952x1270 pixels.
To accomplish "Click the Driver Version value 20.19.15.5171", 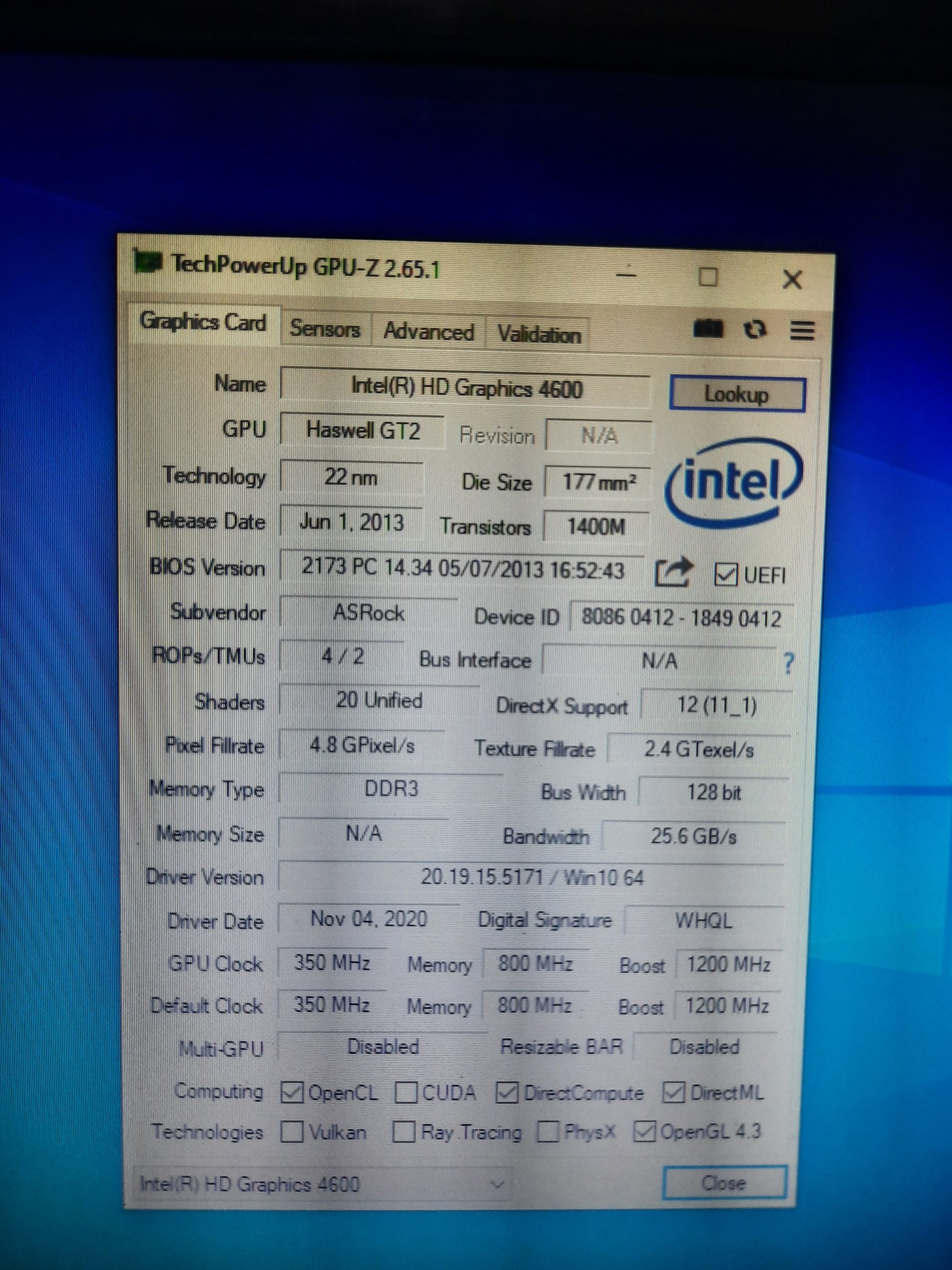I will point(532,877).
